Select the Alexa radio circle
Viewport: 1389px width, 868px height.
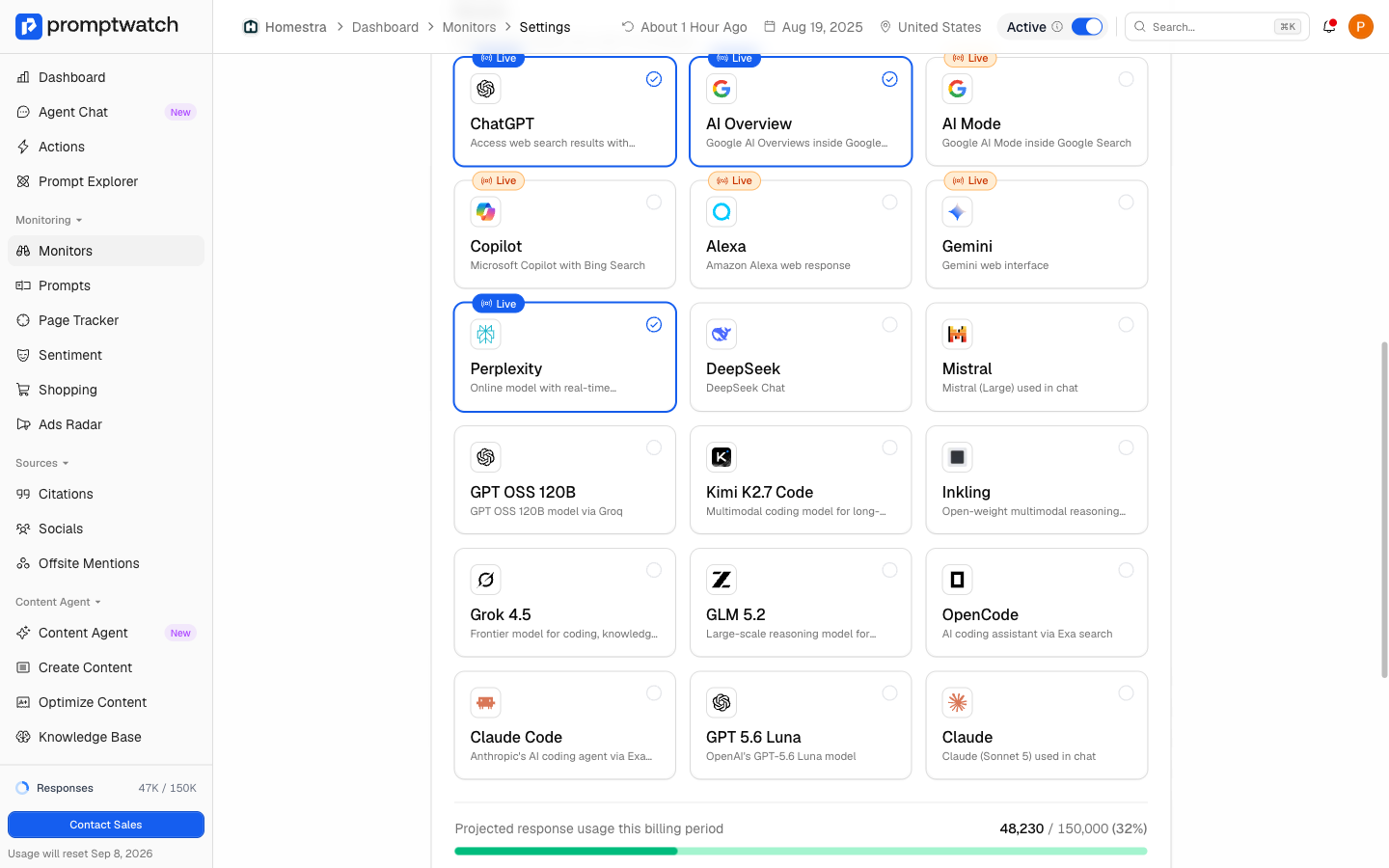[x=889, y=202]
